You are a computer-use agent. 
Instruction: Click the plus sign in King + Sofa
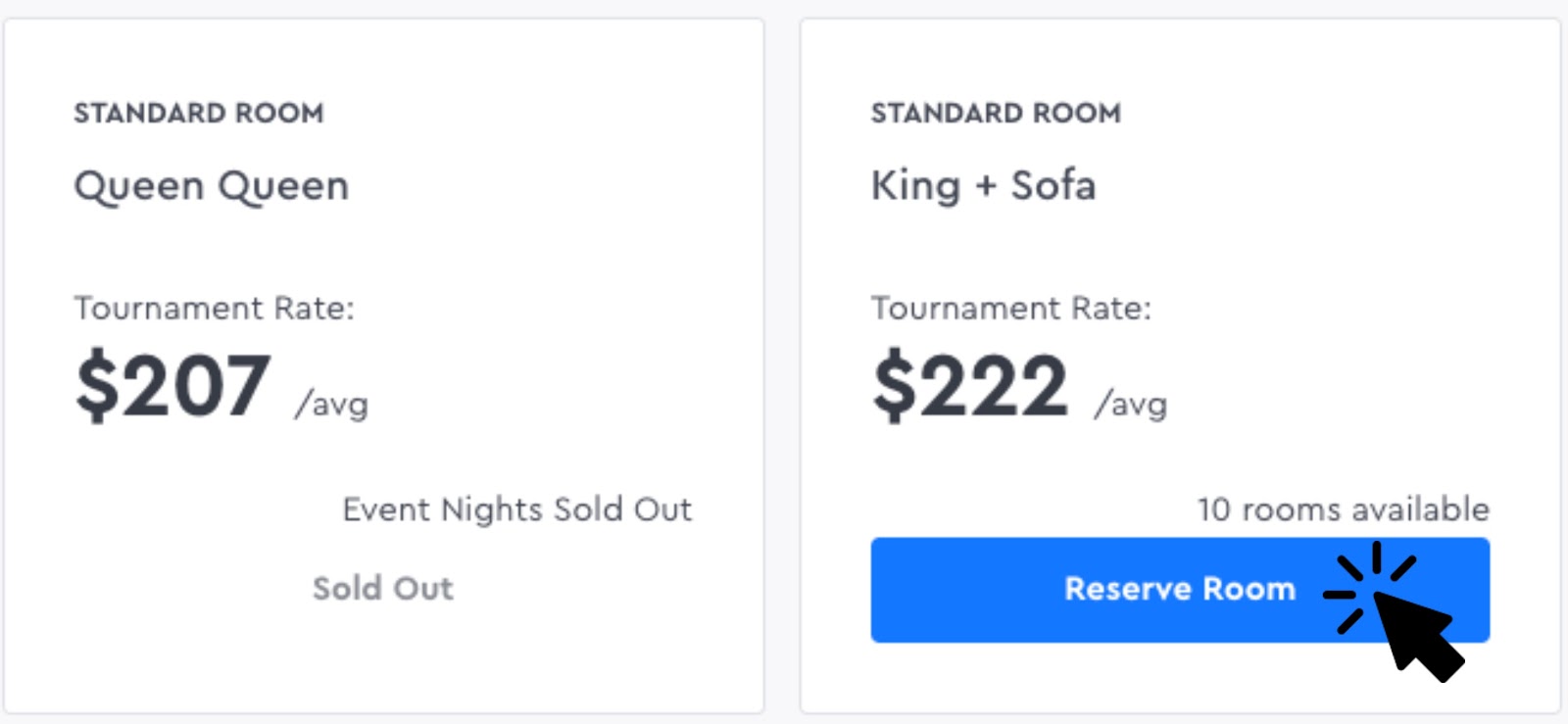coord(986,186)
